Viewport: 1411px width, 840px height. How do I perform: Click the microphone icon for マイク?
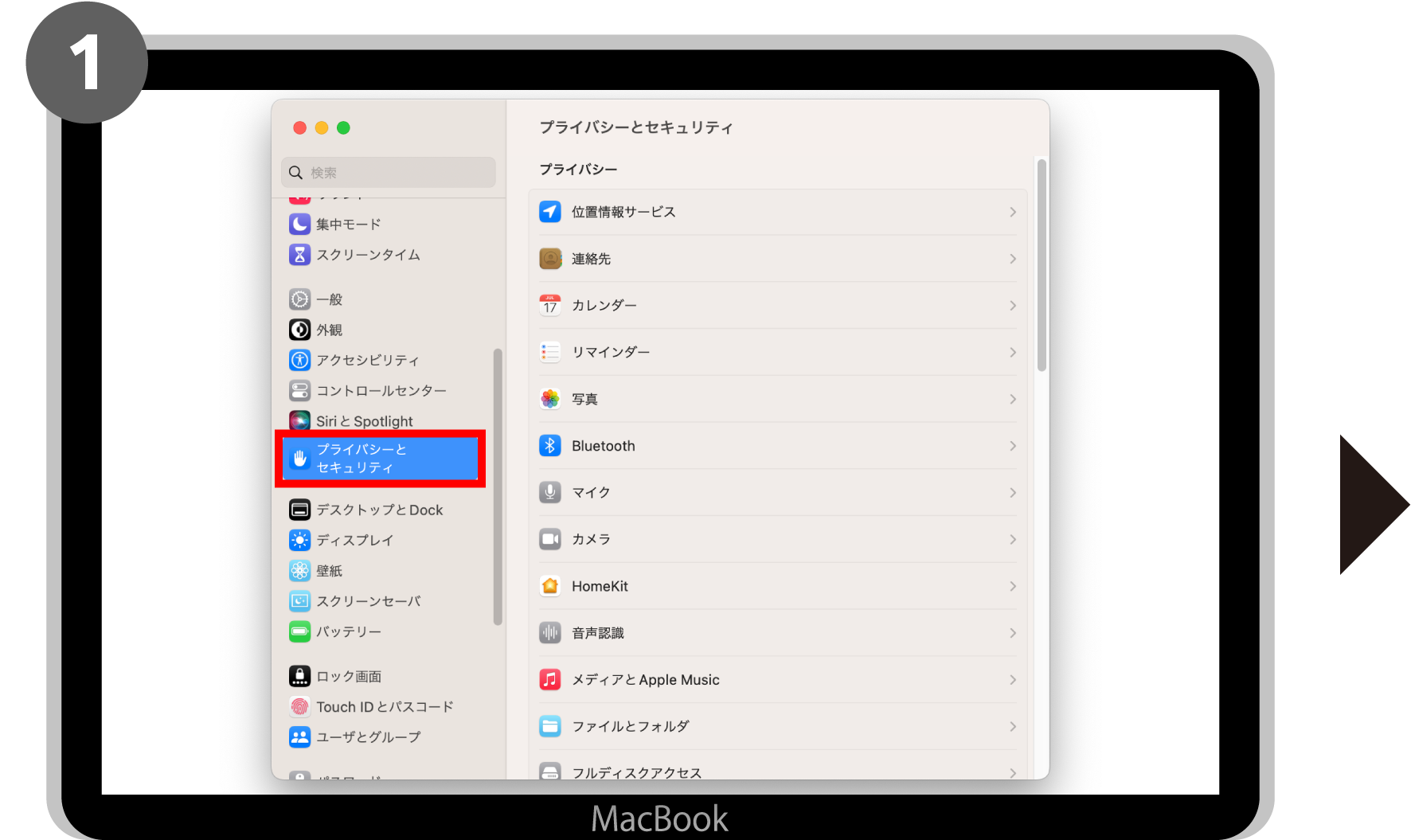point(549,493)
